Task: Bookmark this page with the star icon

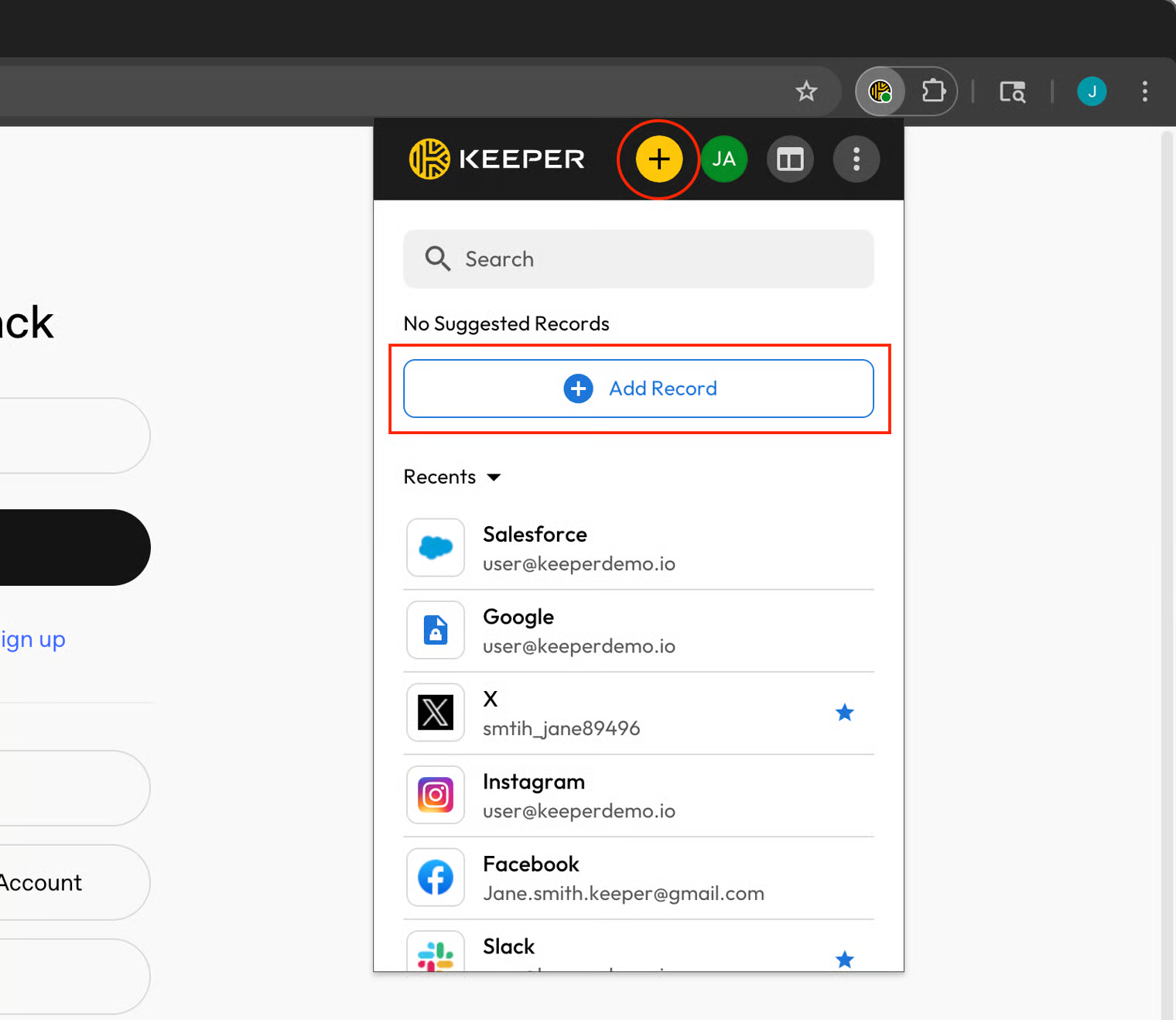Action: (x=806, y=91)
